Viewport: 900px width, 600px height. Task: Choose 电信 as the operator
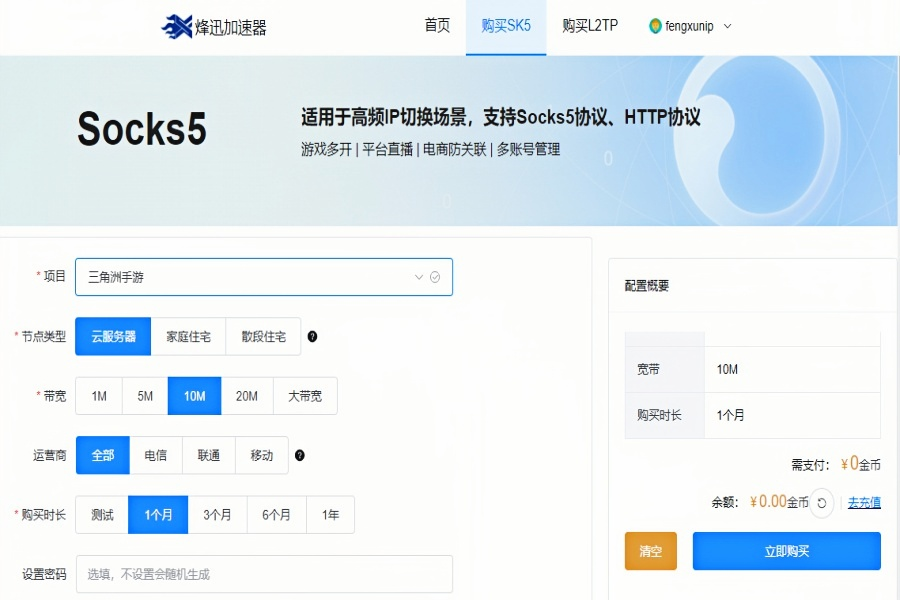tap(155, 455)
